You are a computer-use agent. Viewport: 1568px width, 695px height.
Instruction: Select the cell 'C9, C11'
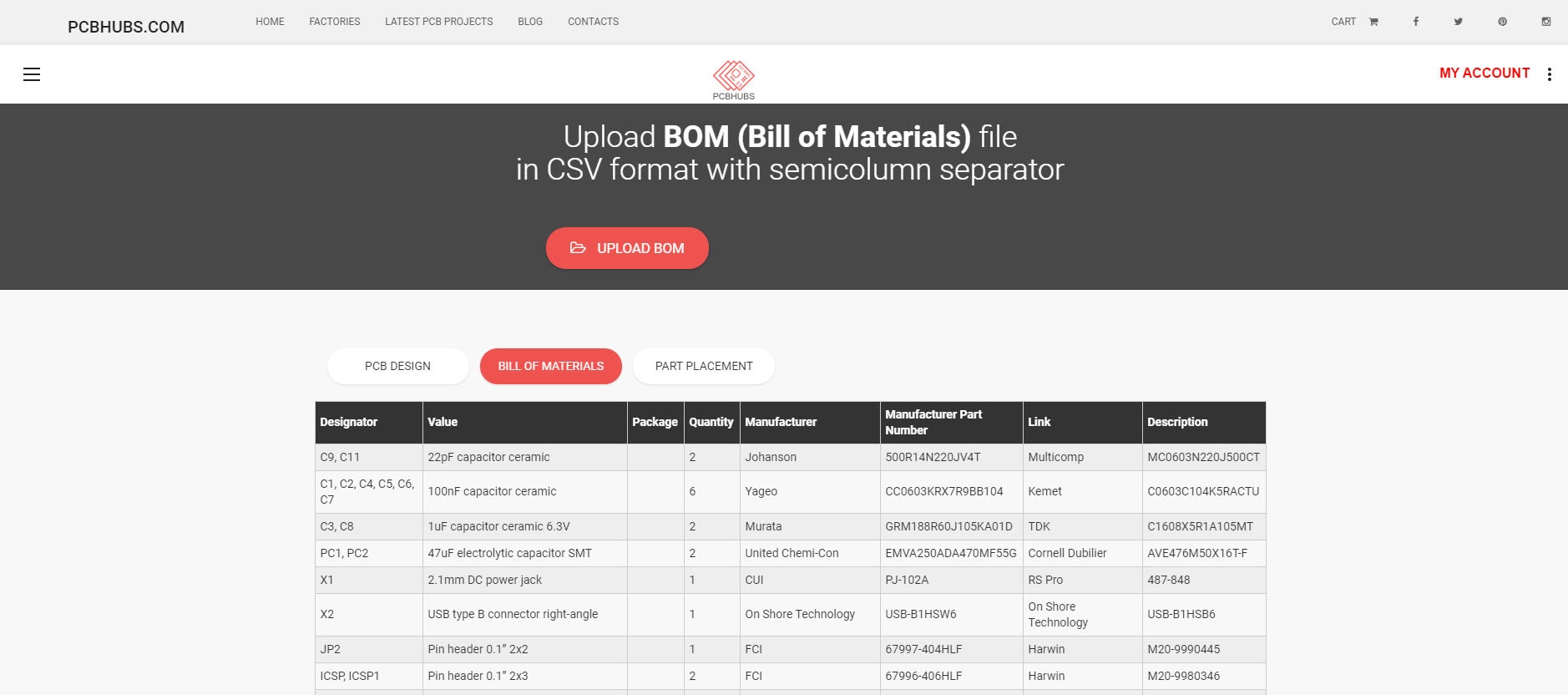click(369, 457)
